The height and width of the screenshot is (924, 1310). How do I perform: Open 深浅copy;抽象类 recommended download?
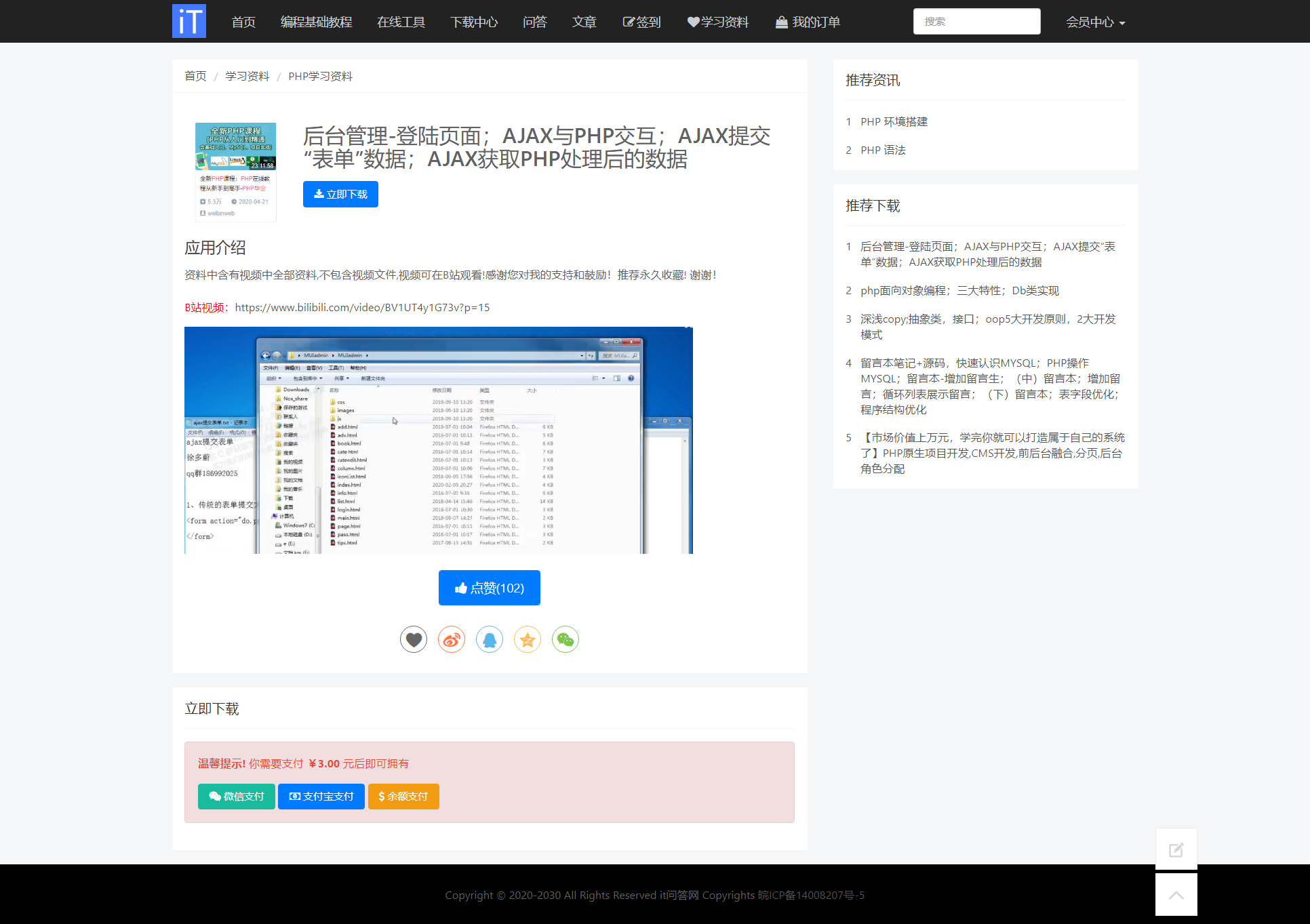(x=988, y=327)
